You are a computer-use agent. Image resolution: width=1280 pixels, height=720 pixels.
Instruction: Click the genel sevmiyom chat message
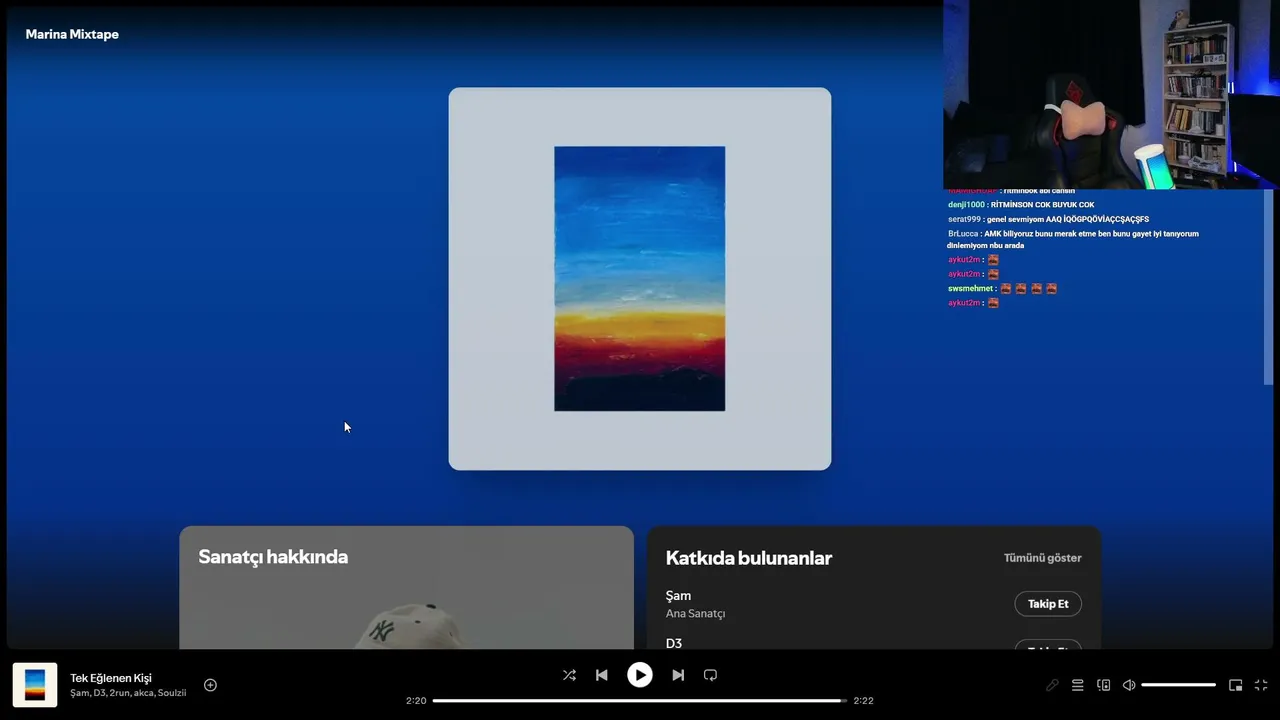pos(1068,219)
